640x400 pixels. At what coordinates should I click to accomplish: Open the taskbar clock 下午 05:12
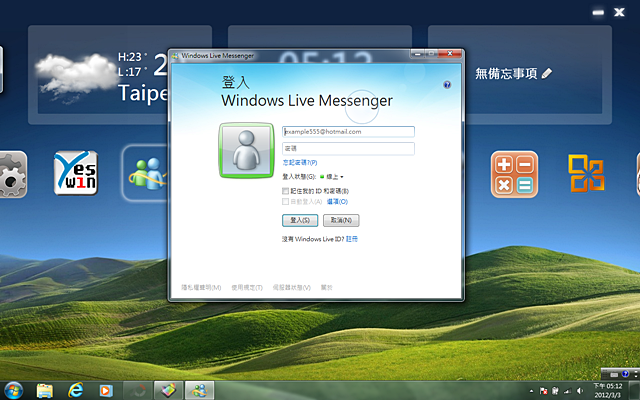[x=607, y=391]
